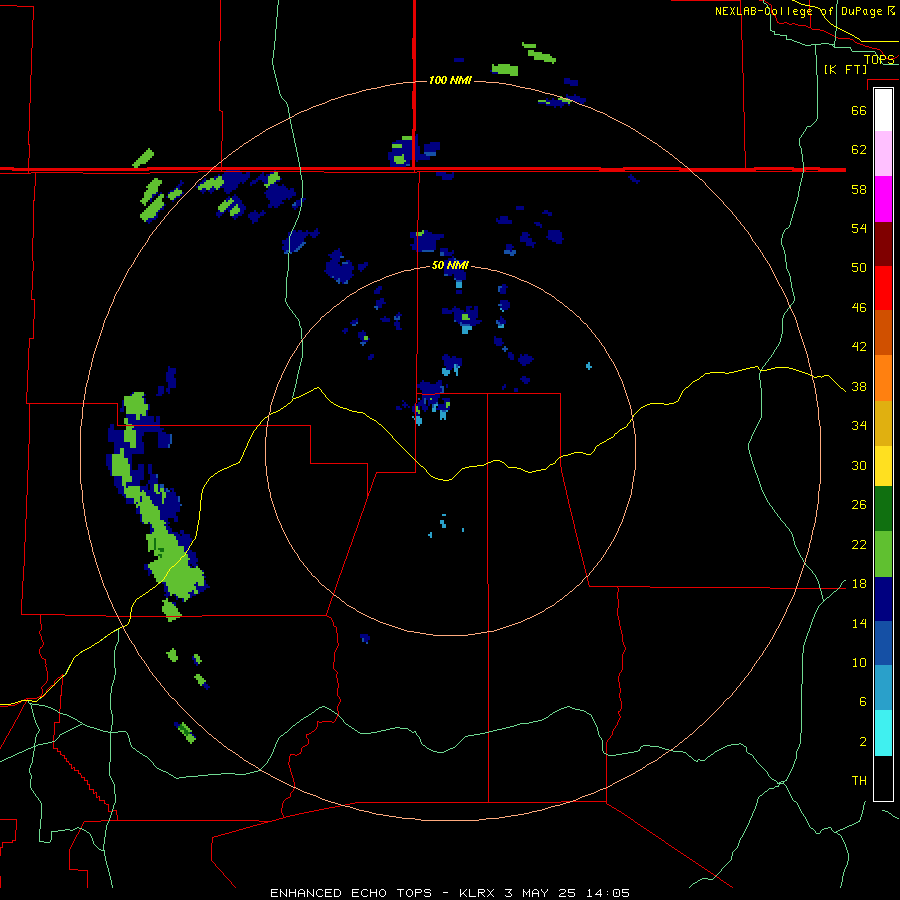Pick the bright orange legend swatch
The width and height of the screenshot is (900, 900).
(883, 378)
